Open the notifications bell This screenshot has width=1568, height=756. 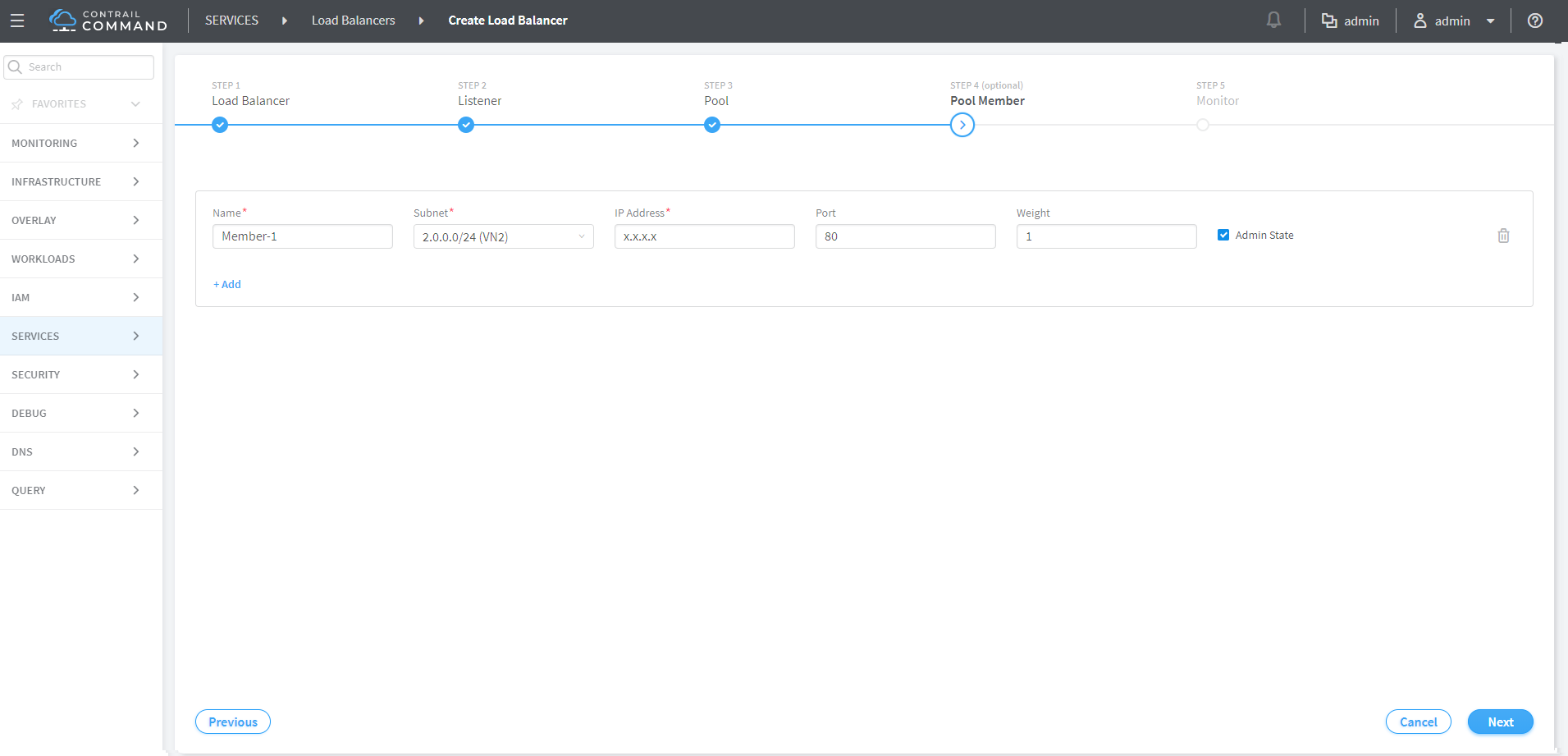pos(1273,21)
